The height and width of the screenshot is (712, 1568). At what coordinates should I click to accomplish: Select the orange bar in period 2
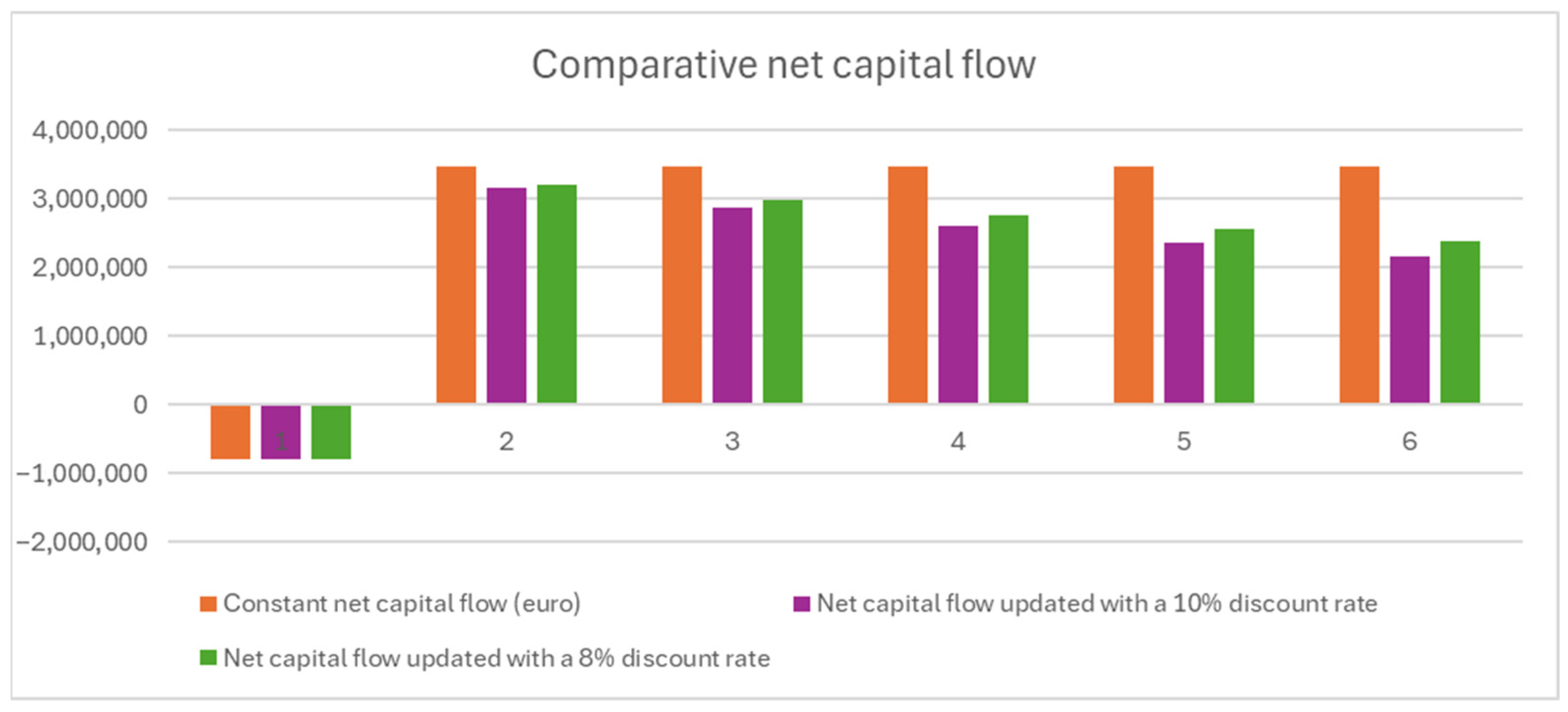click(x=456, y=284)
